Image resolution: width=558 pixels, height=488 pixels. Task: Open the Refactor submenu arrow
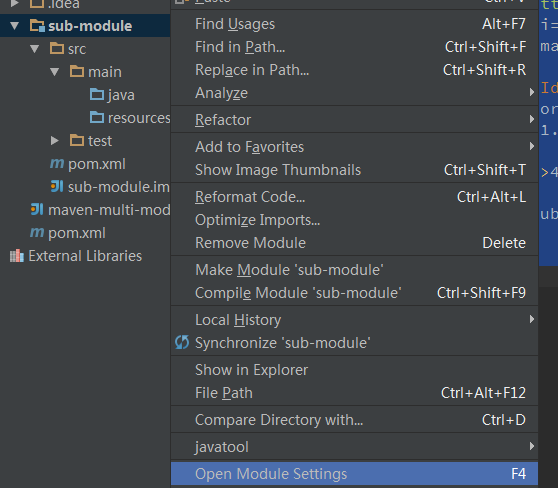[532, 119]
